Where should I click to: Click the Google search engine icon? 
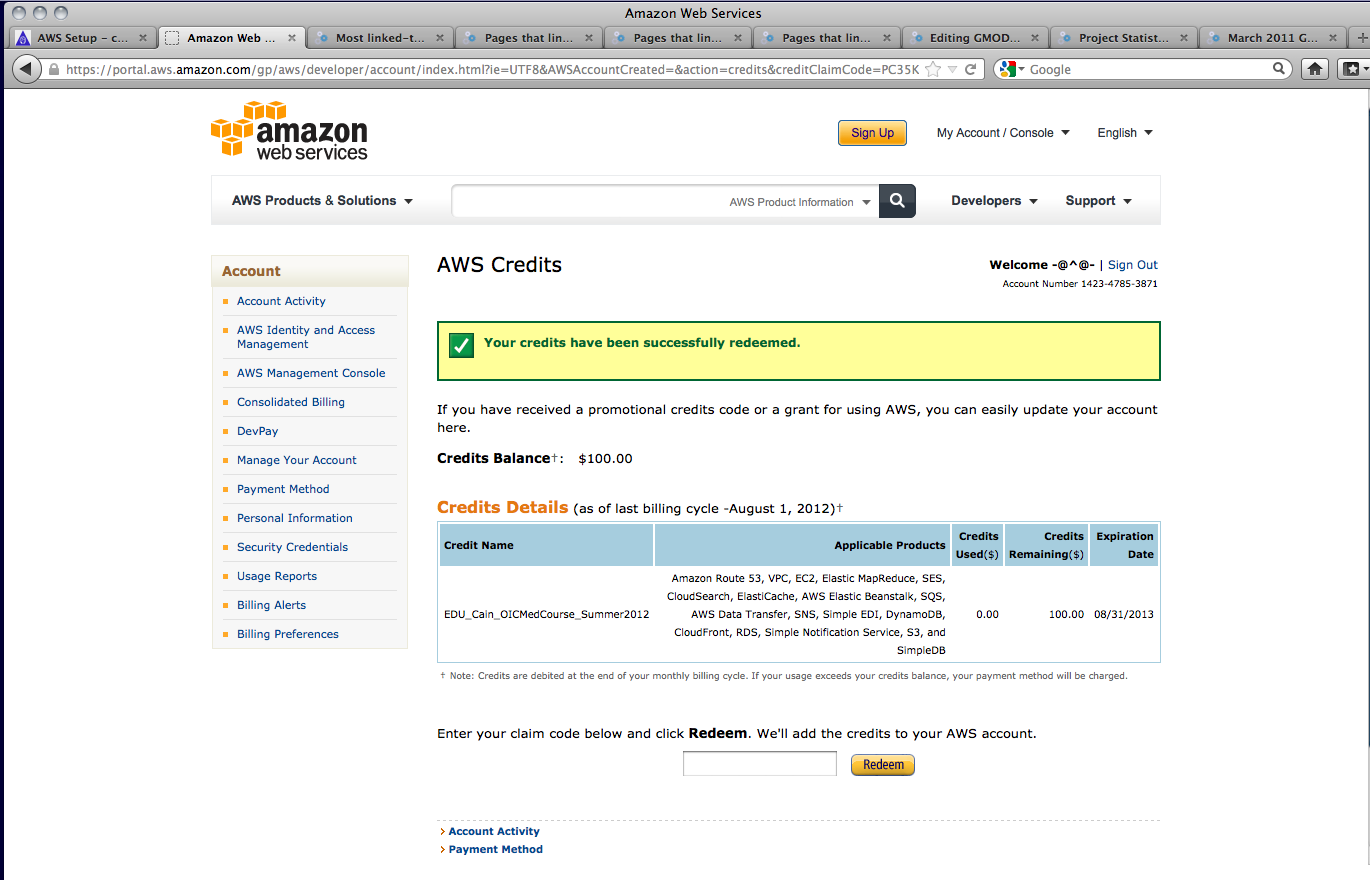(1007, 69)
